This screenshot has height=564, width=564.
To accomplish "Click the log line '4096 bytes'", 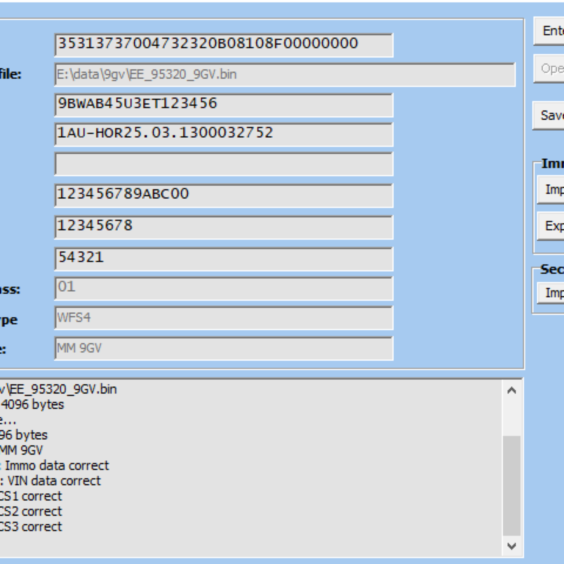I will 32,405.
